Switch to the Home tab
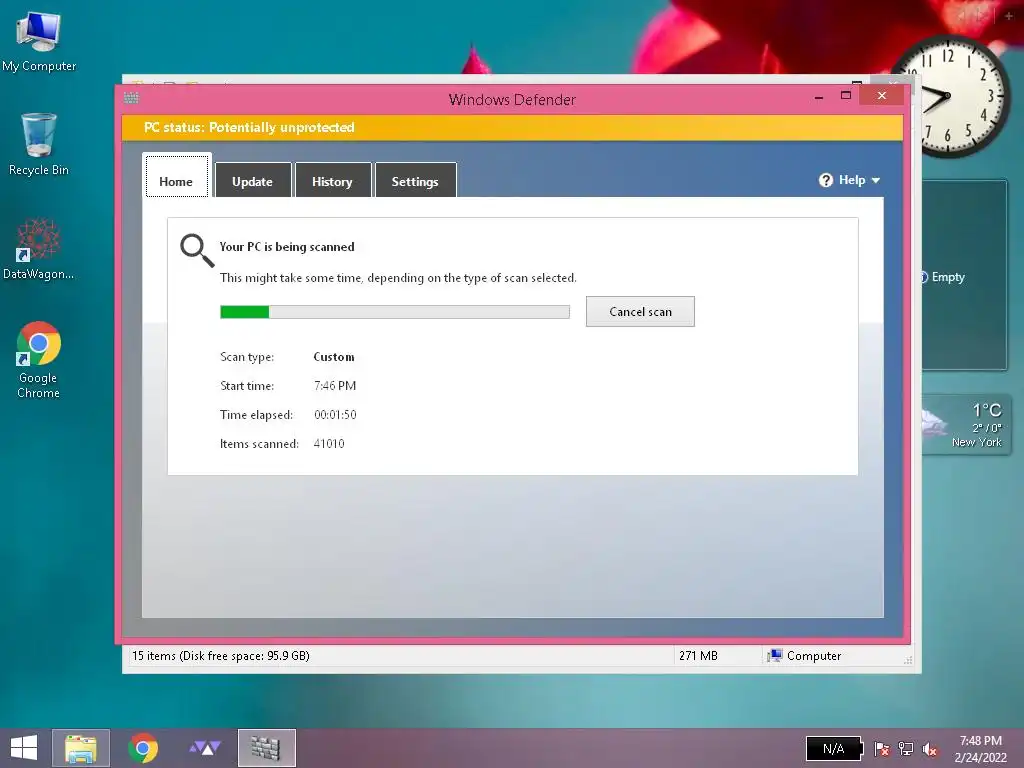 tap(176, 176)
